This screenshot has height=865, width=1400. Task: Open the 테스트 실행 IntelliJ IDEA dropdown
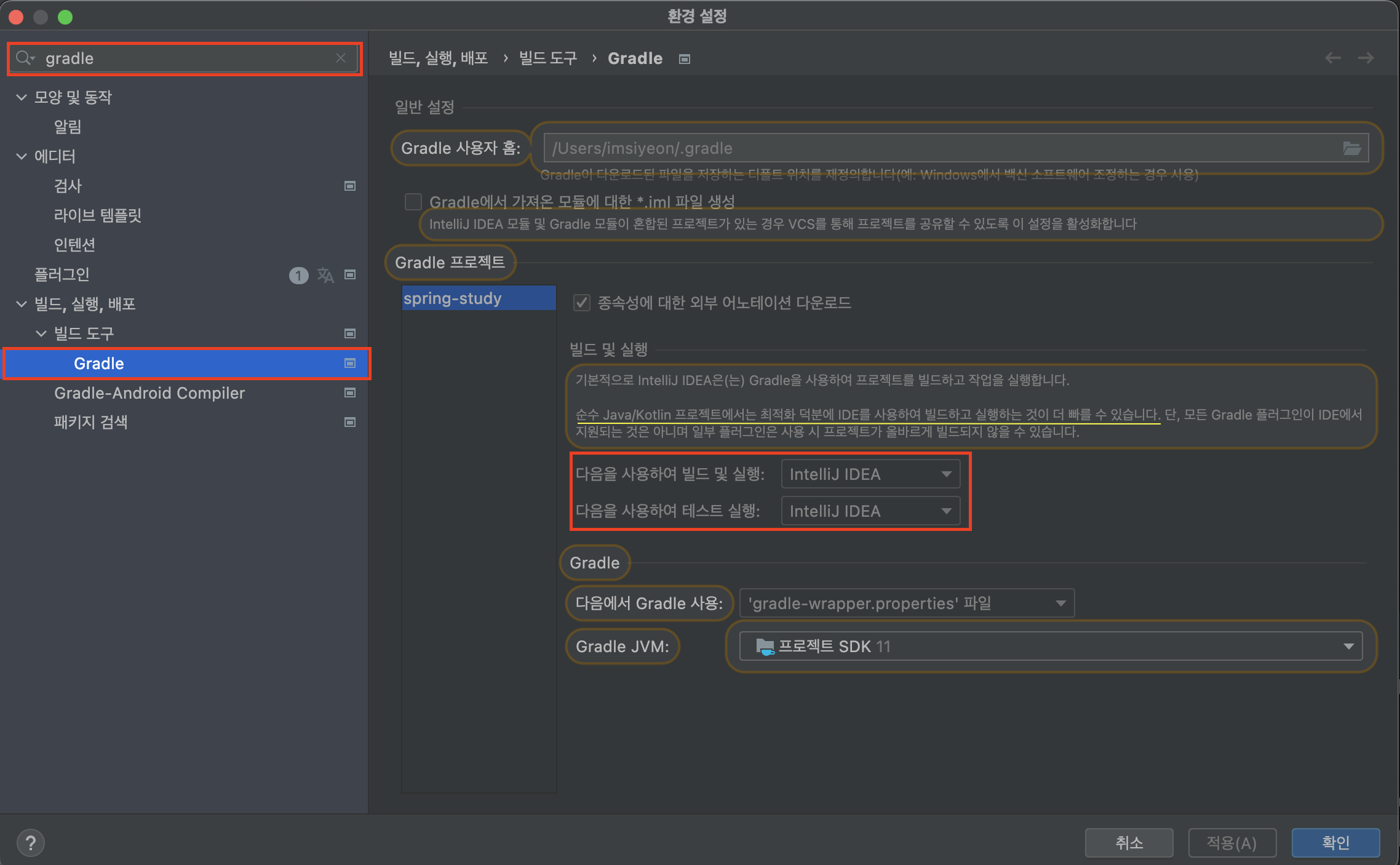tap(870, 511)
